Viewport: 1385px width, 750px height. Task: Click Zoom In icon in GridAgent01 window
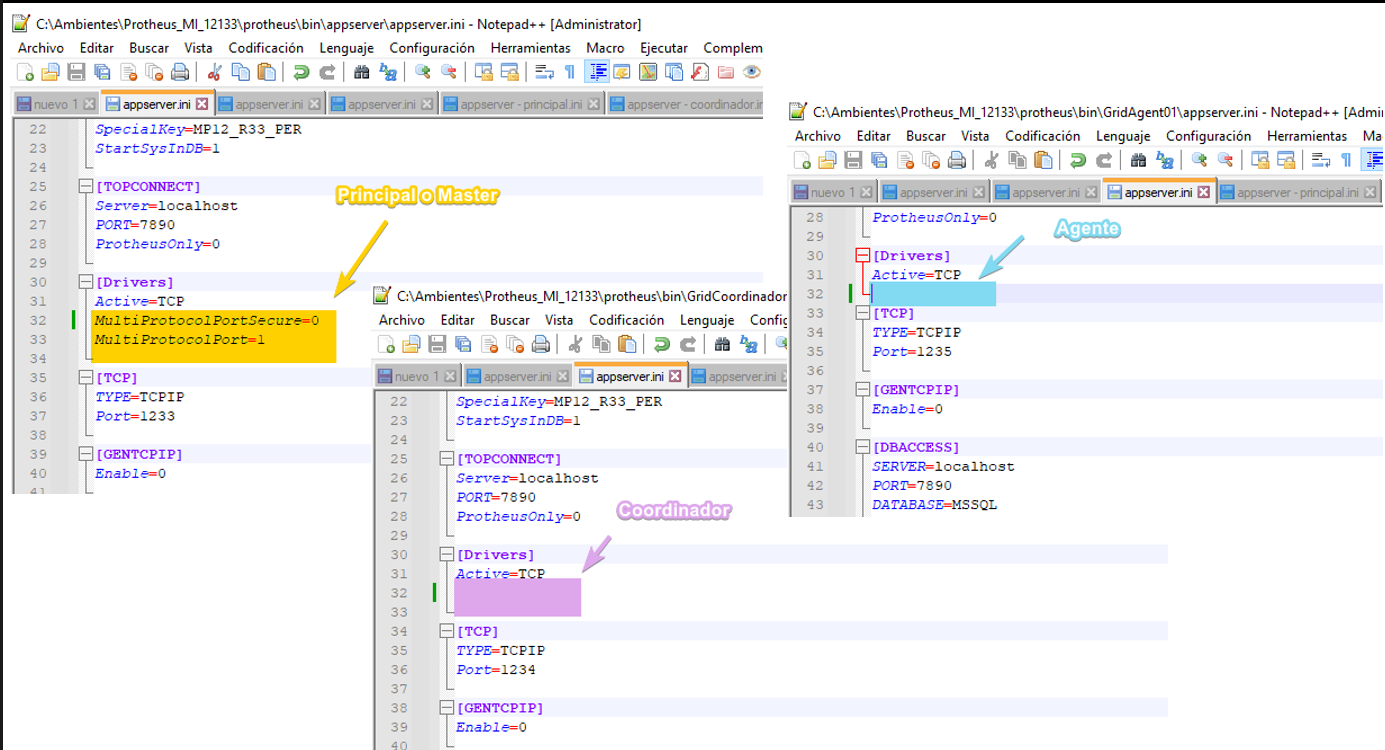[1199, 160]
